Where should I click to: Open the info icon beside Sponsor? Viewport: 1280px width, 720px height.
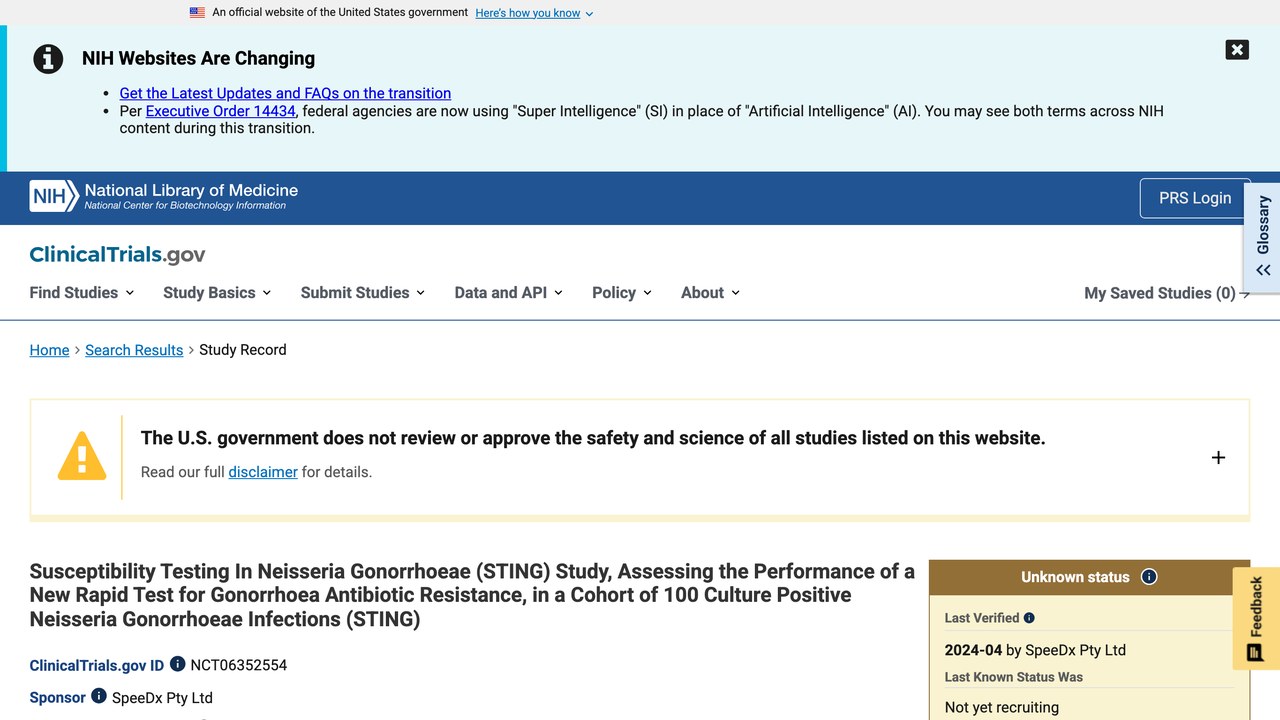99,695
